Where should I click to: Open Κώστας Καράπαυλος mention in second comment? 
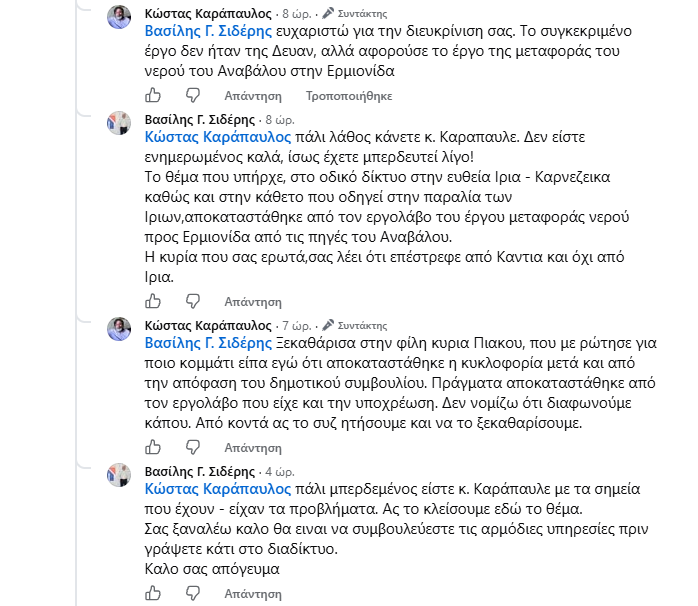(x=218, y=137)
